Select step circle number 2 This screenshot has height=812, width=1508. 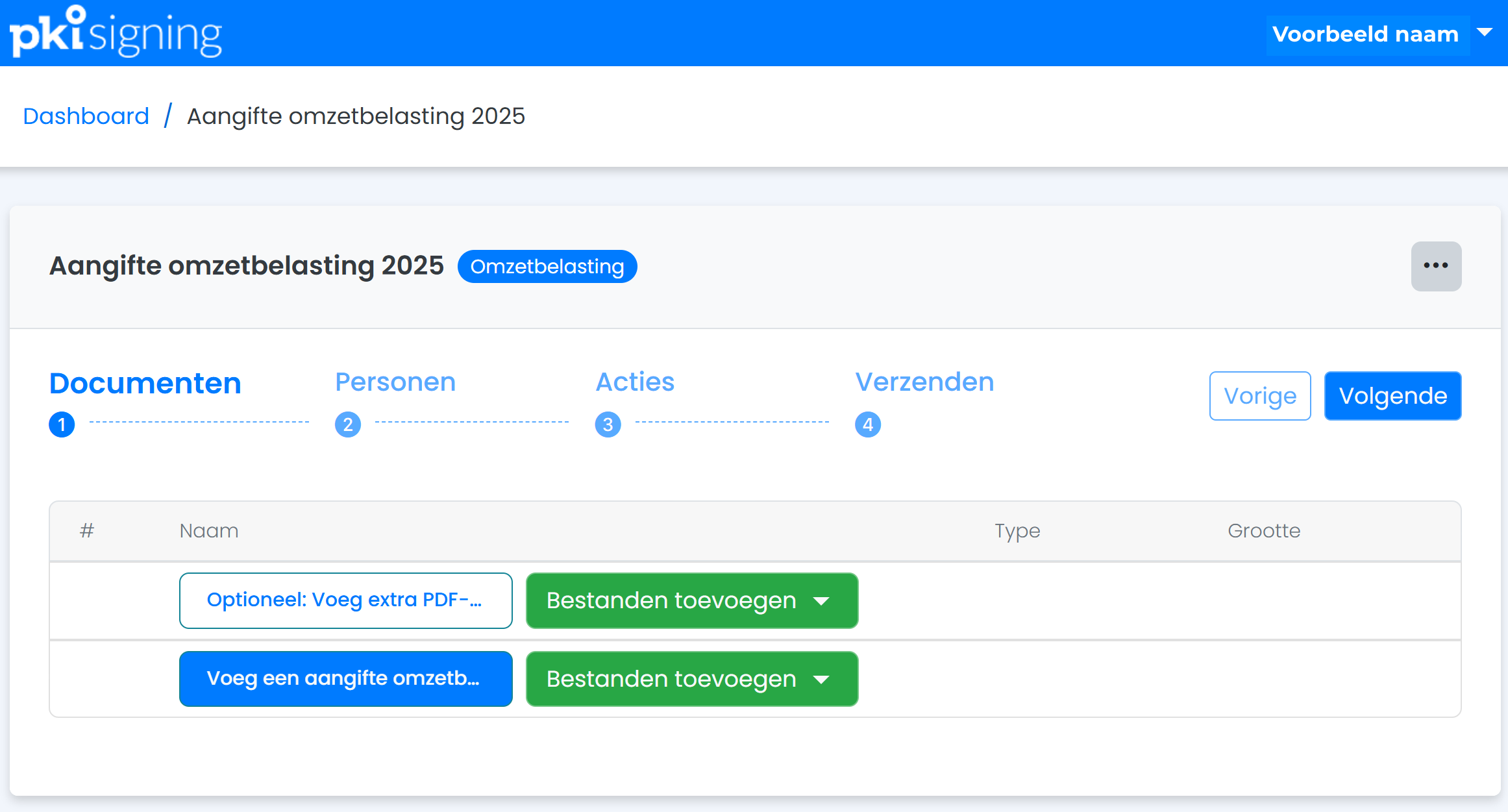pyautogui.click(x=348, y=424)
